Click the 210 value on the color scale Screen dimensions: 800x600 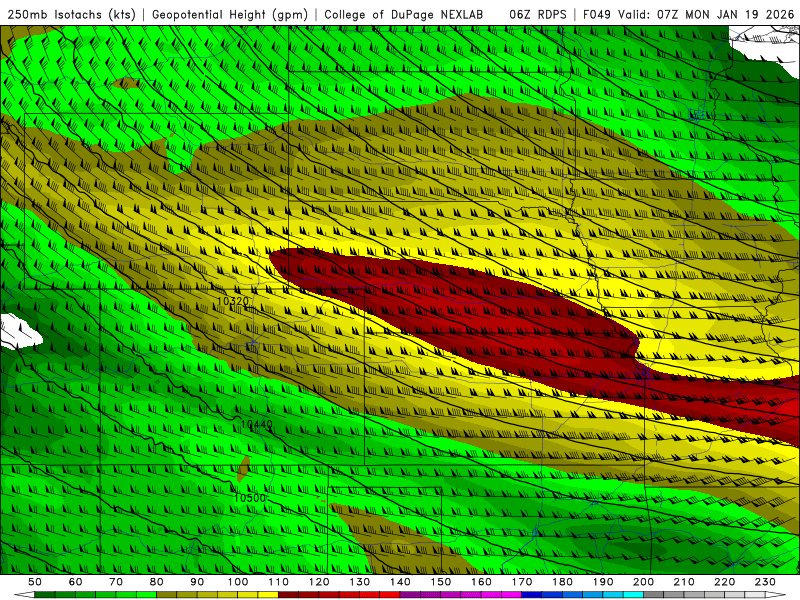pos(684,582)
